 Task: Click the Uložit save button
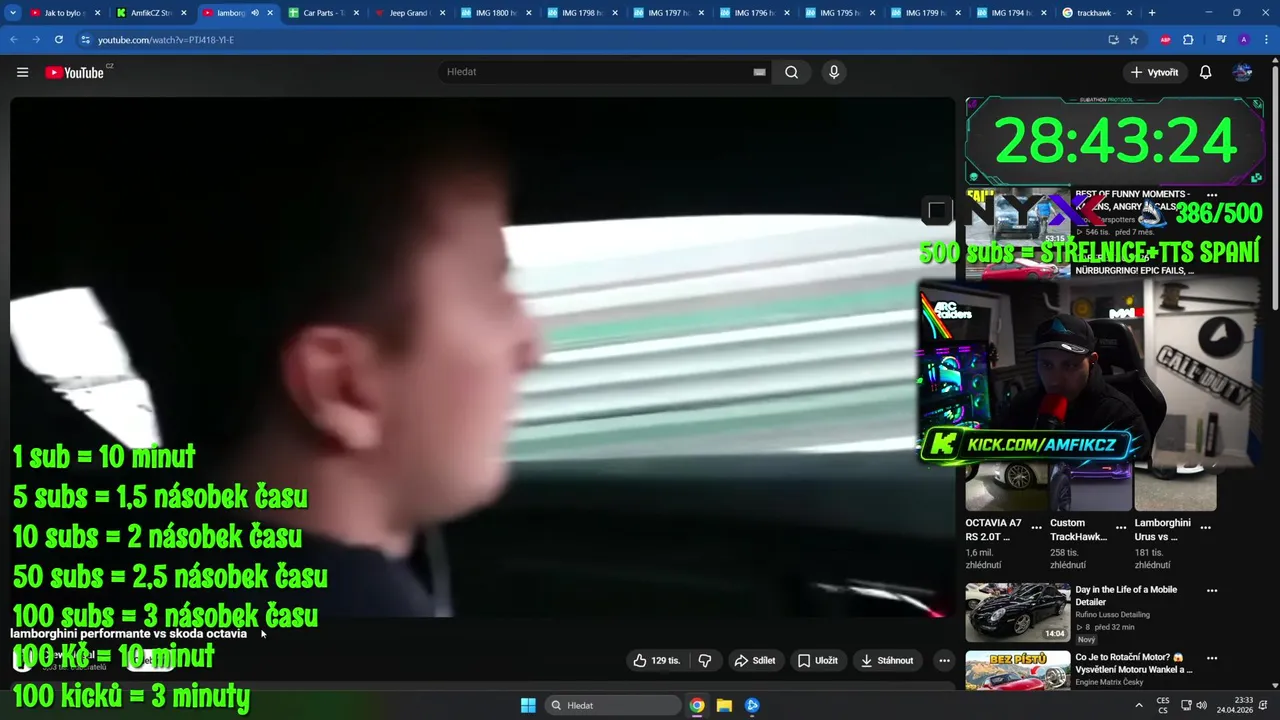tap(817, 660)
